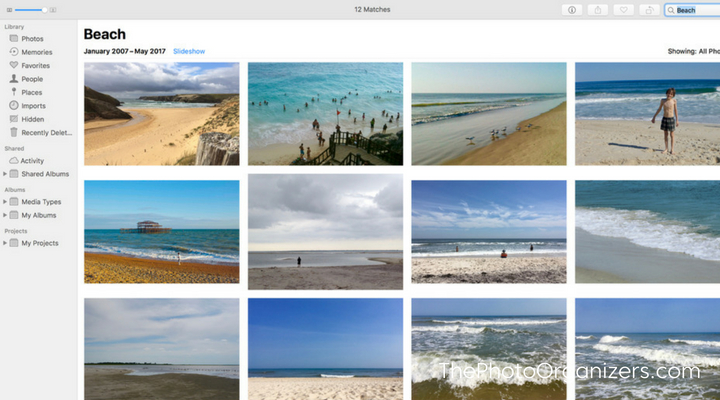Start the Slideshow link
Screen dimensions: 720x400
pos(189,51)
